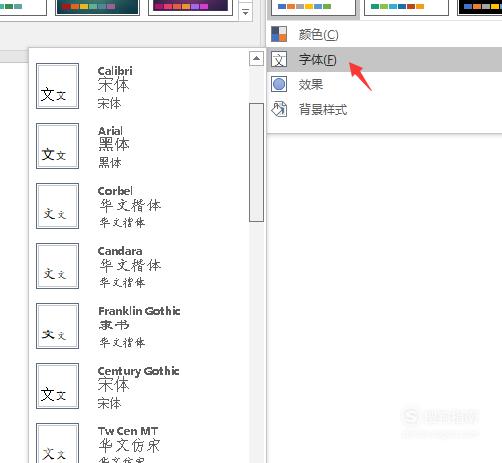Choose the Century Gothic font name text

click(139, 371)
